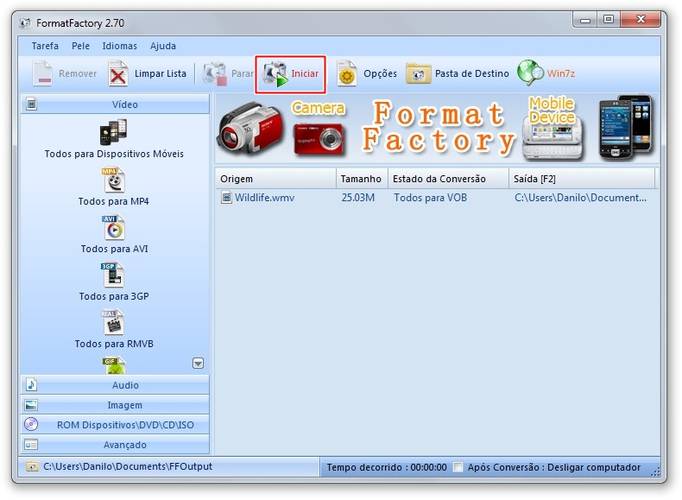Sort by the Origem column header

(275, 179)
